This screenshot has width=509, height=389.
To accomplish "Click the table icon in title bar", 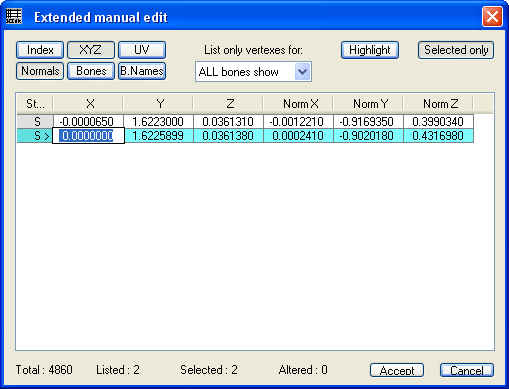I will (x=14, y=17).
